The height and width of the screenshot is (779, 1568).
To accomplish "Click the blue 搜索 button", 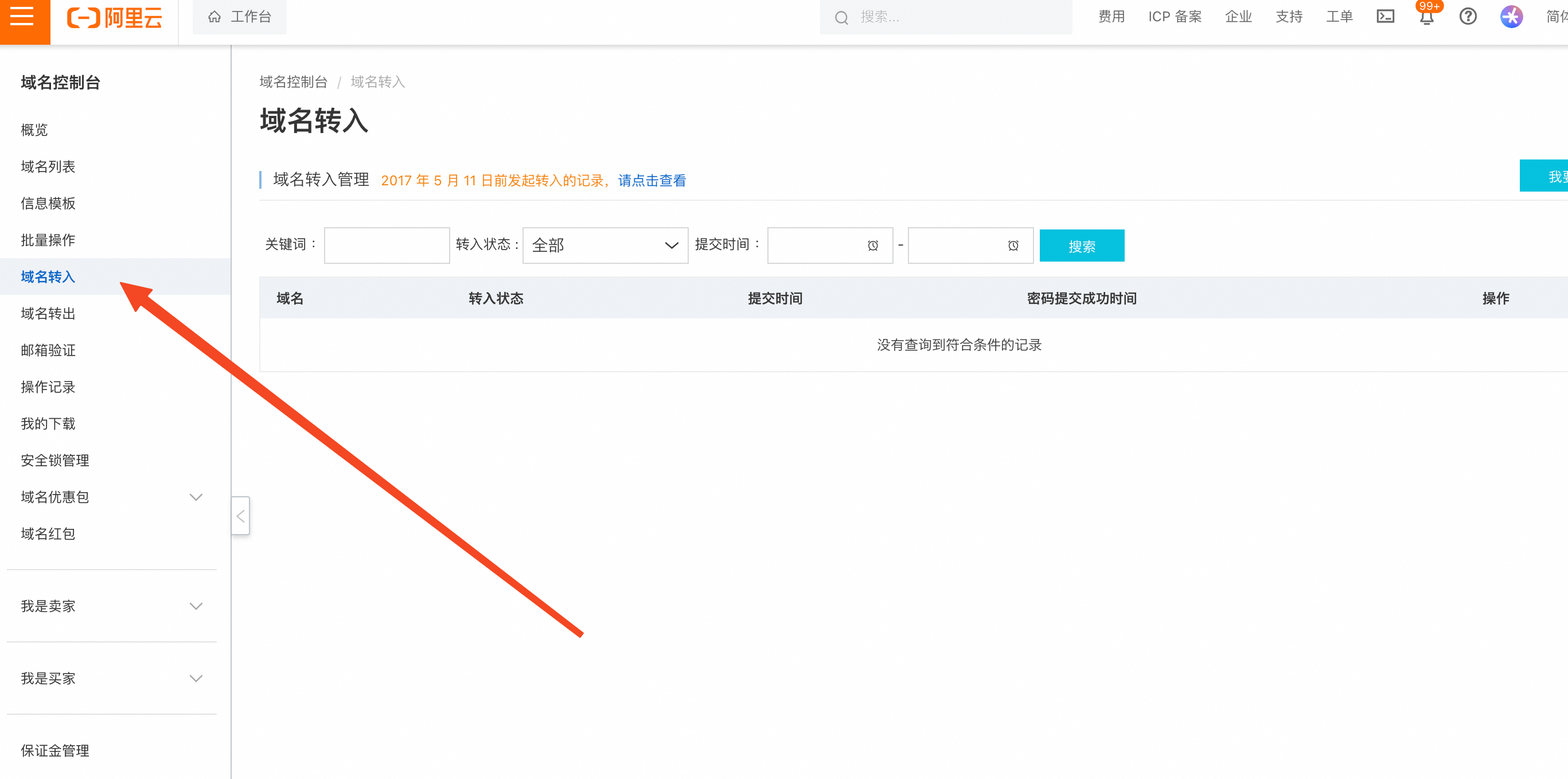I will point(1081,246).
